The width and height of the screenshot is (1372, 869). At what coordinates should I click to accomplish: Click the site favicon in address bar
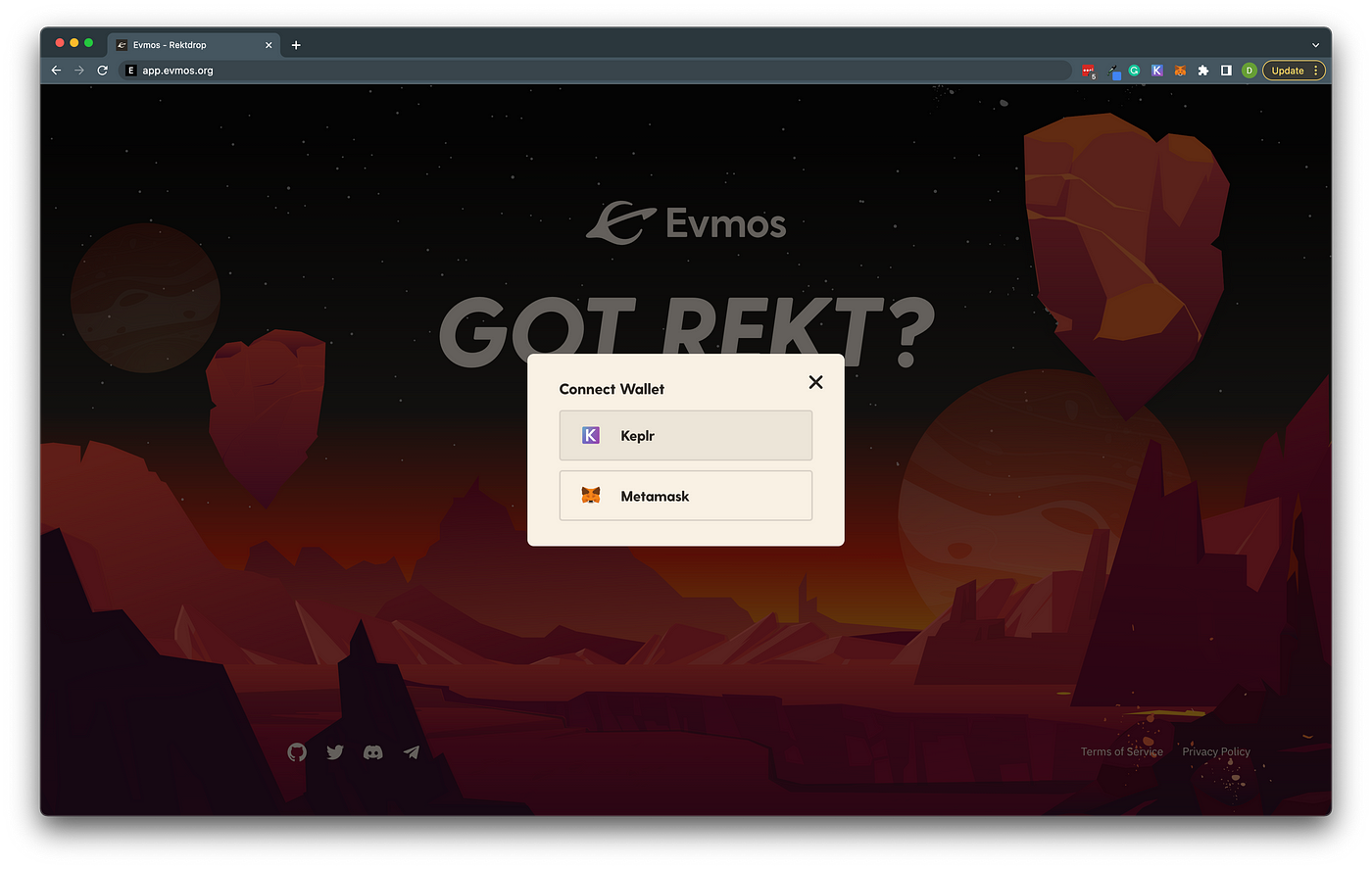coord(131,71)
